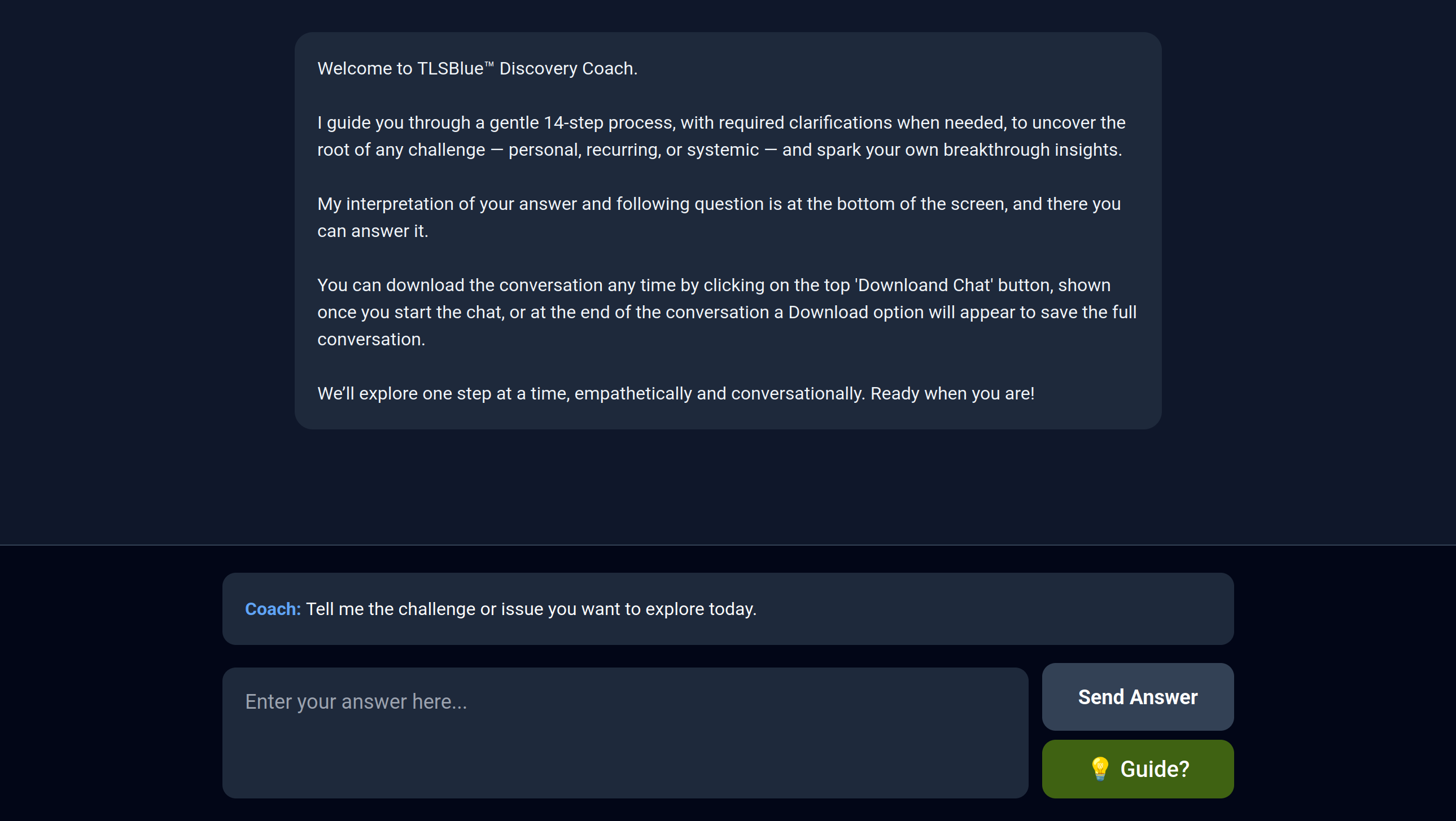
Task: Select the "TLSBlue™" product name
Action: click(x=455, y=68)
